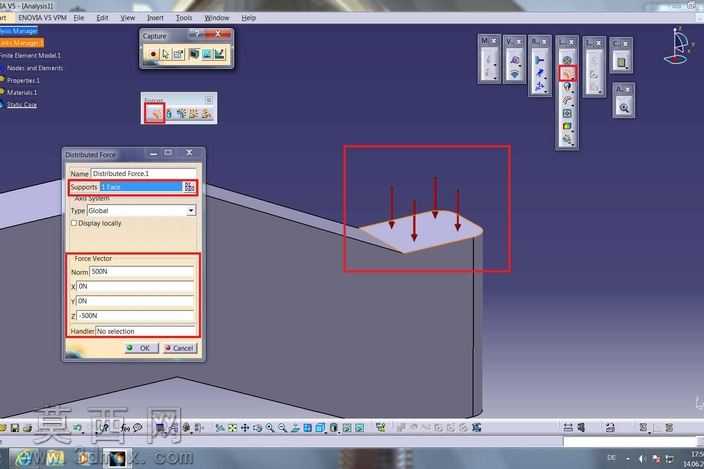Click the Y force component field
The image size is (704, 469).
[135, 301]
